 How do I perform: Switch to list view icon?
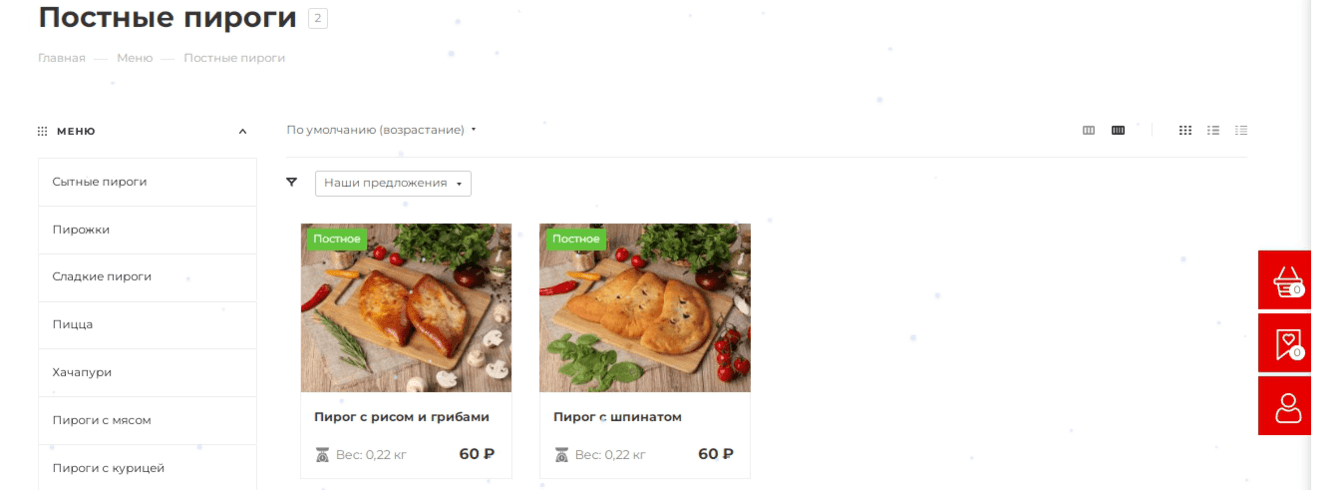click(x=1213, y=130)
